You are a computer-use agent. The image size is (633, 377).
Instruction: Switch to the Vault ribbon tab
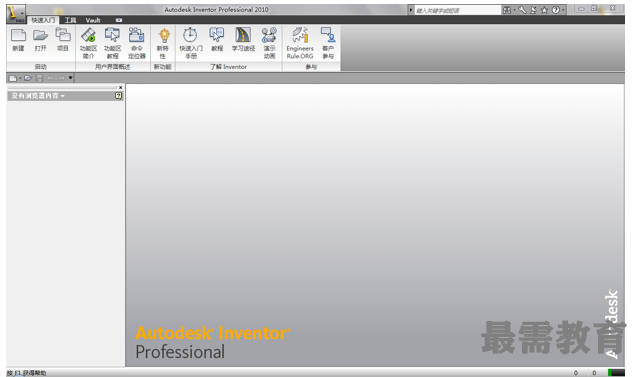click(93, 20)
